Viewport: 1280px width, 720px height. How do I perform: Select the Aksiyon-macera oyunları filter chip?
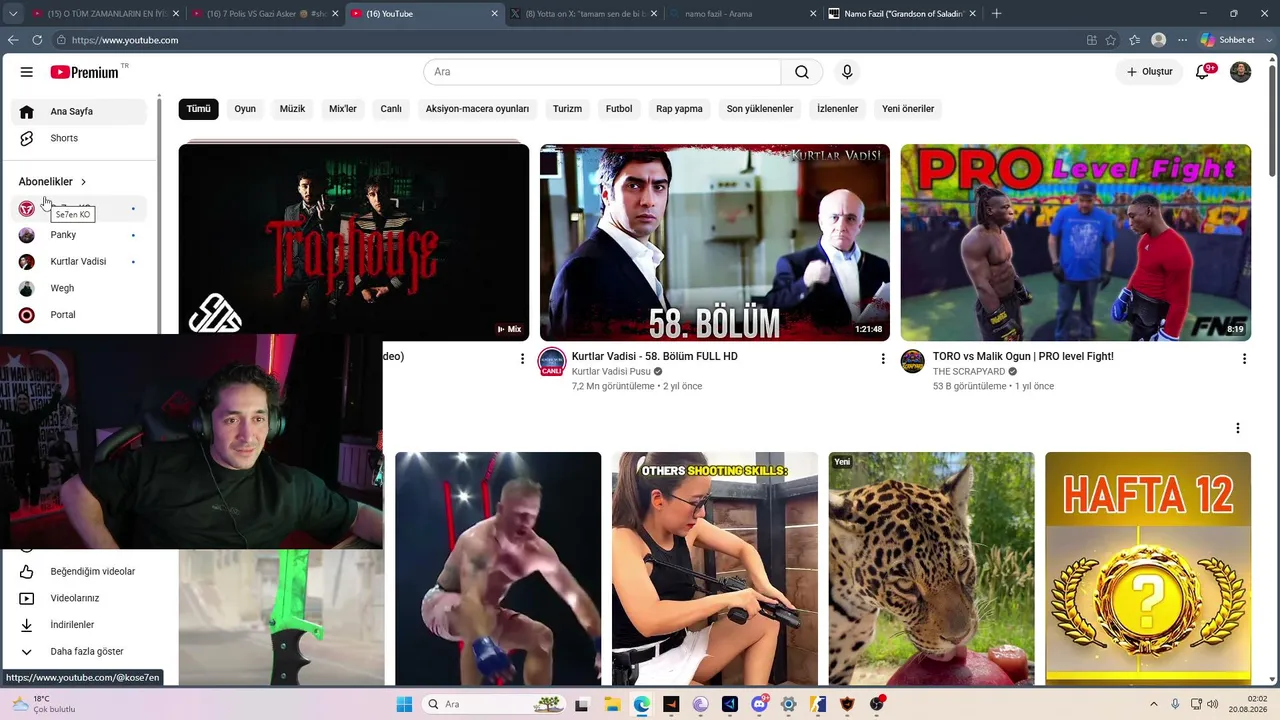tap(477, 109)
